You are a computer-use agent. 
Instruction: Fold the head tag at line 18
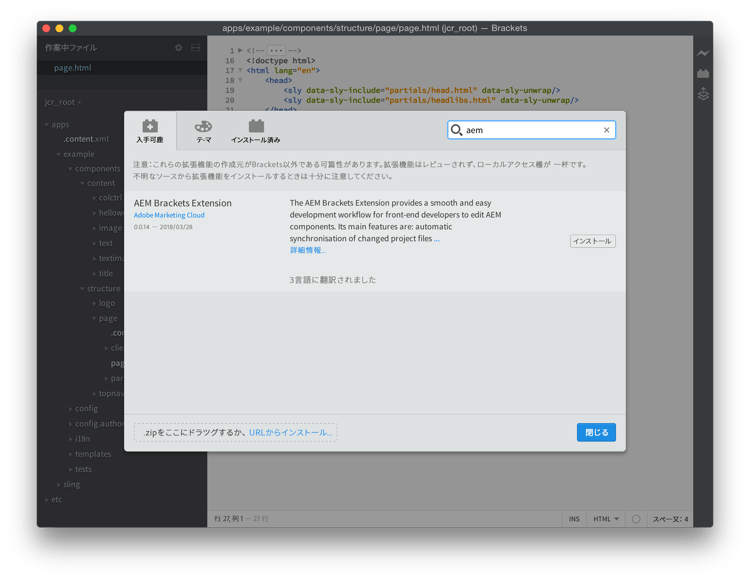240,80
